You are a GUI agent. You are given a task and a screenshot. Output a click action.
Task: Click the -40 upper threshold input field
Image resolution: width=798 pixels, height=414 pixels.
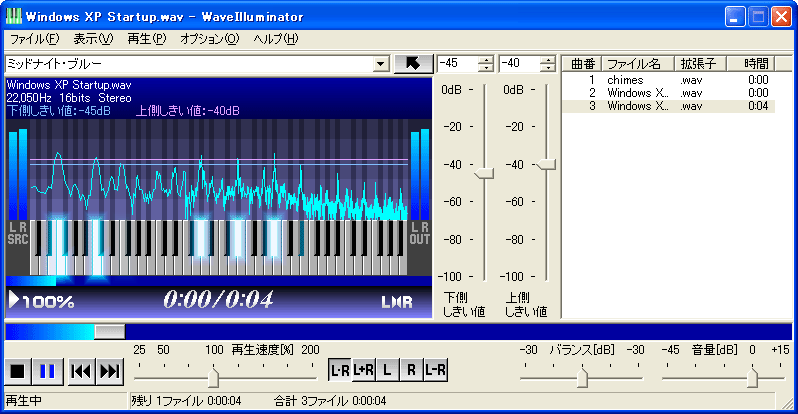(519, 64)
